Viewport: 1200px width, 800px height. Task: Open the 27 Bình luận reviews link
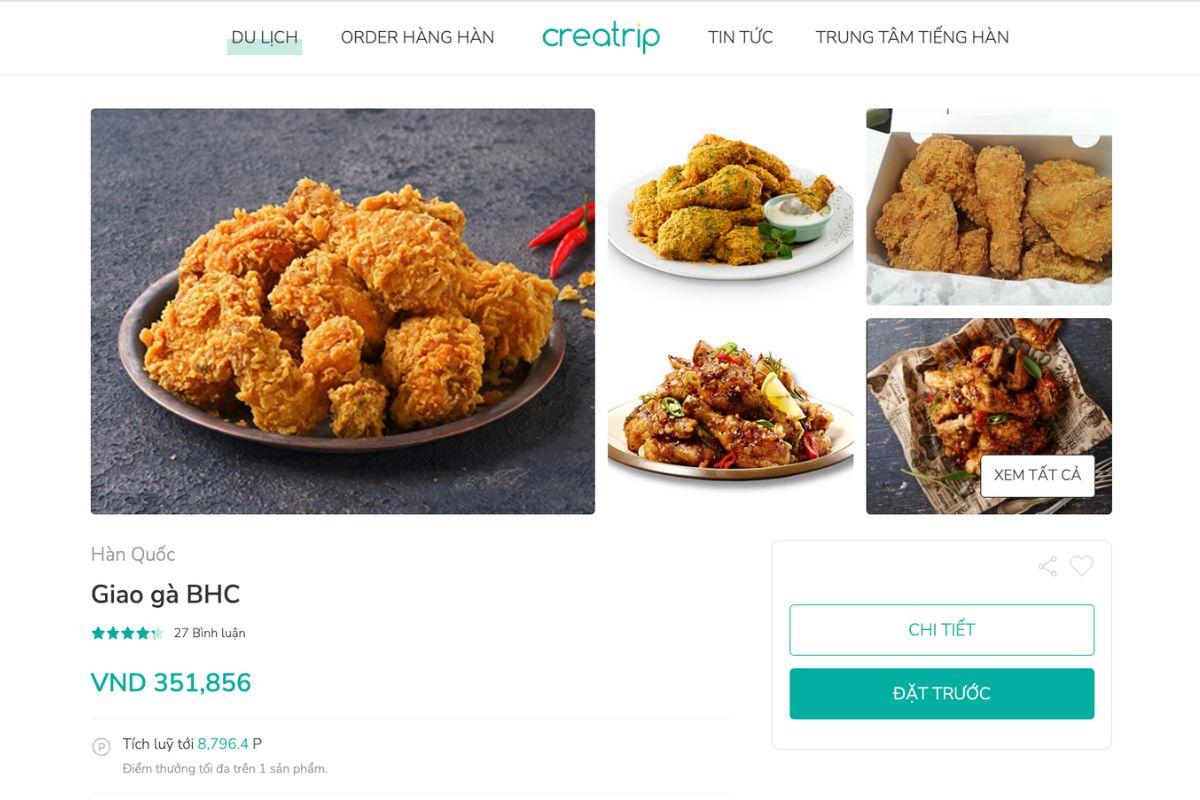point(209,633)
